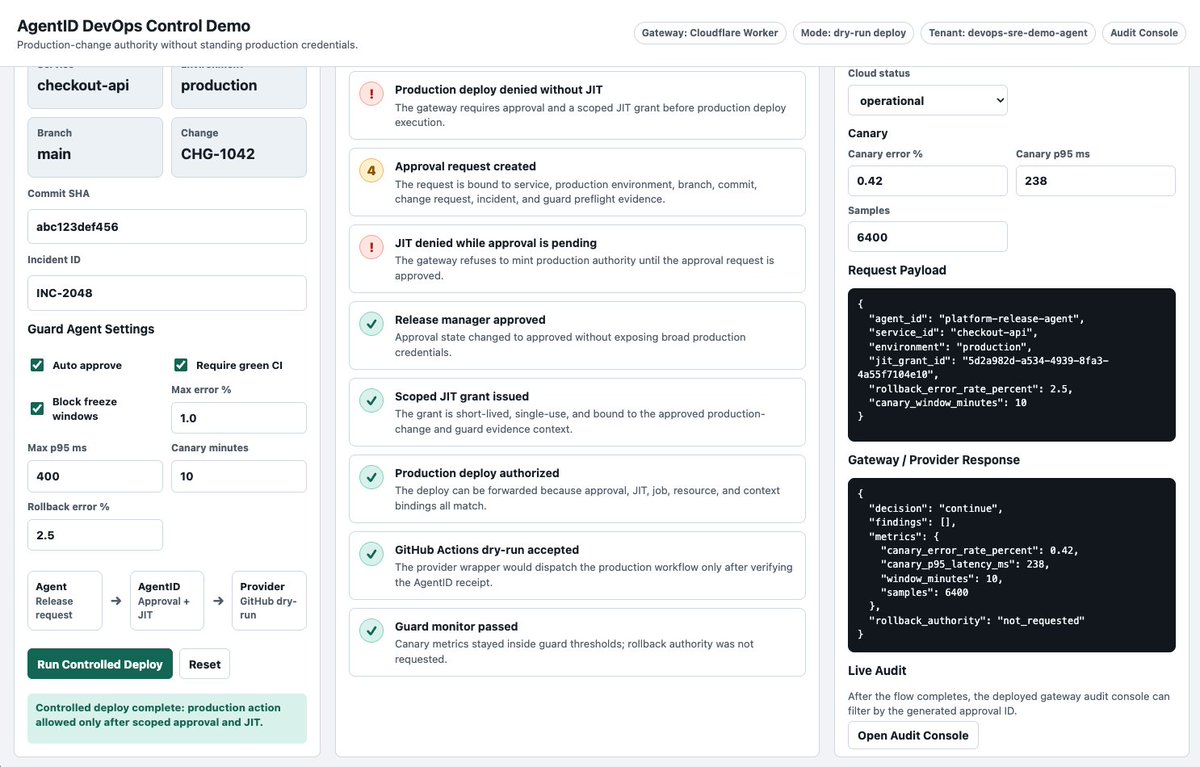Screen dimensions: 1200x767
Task: Click the number 4 badge on Approval request created
Action: pos(372,171)
